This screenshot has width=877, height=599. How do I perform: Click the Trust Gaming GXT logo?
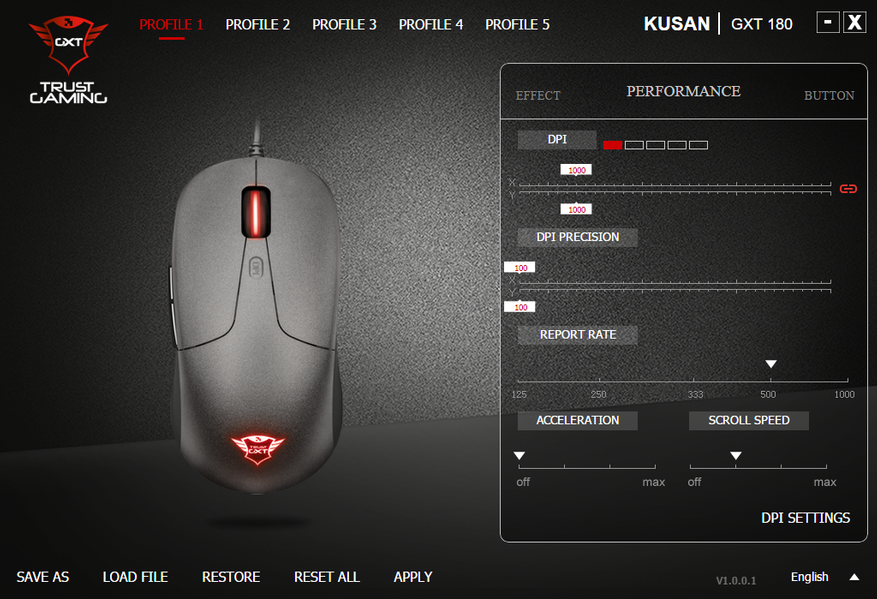point(68,59)
